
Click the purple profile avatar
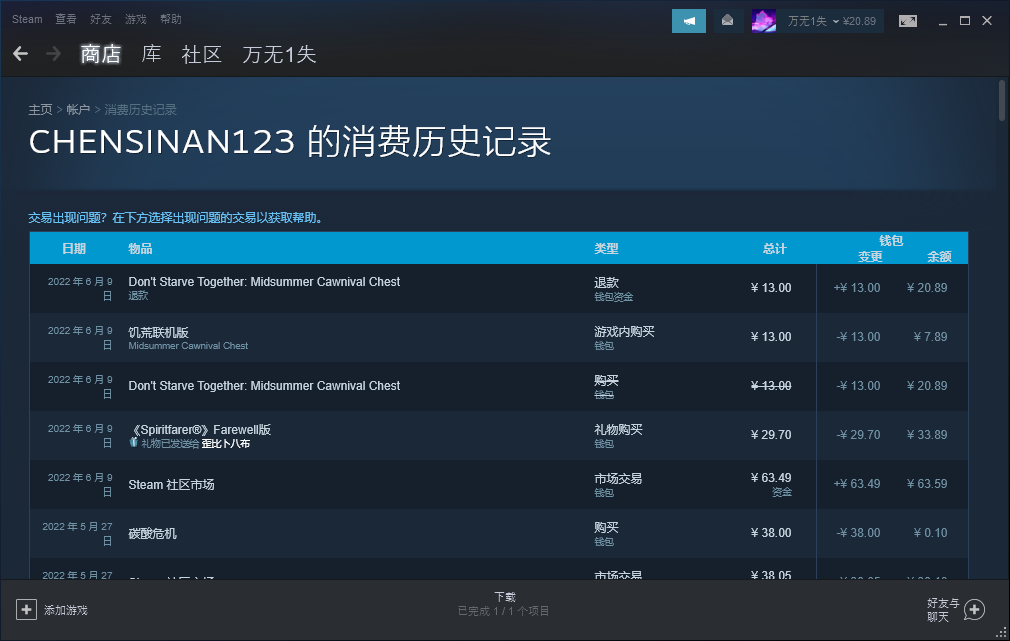(x=764, y=21)
